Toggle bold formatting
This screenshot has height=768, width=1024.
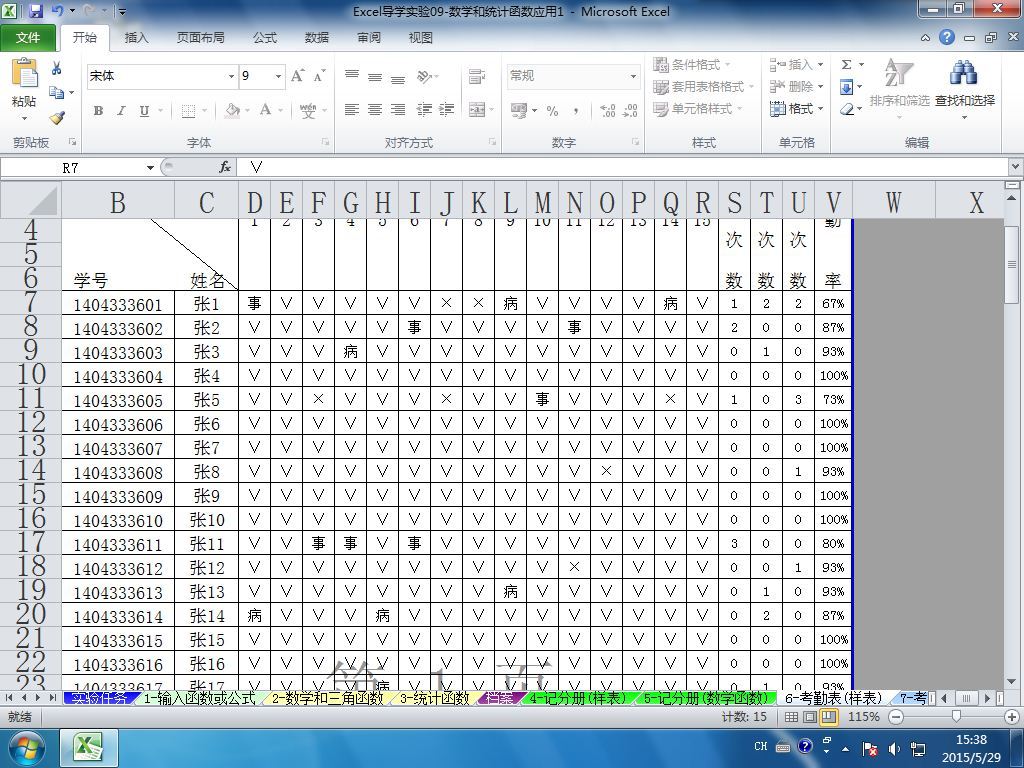(99, 110)
